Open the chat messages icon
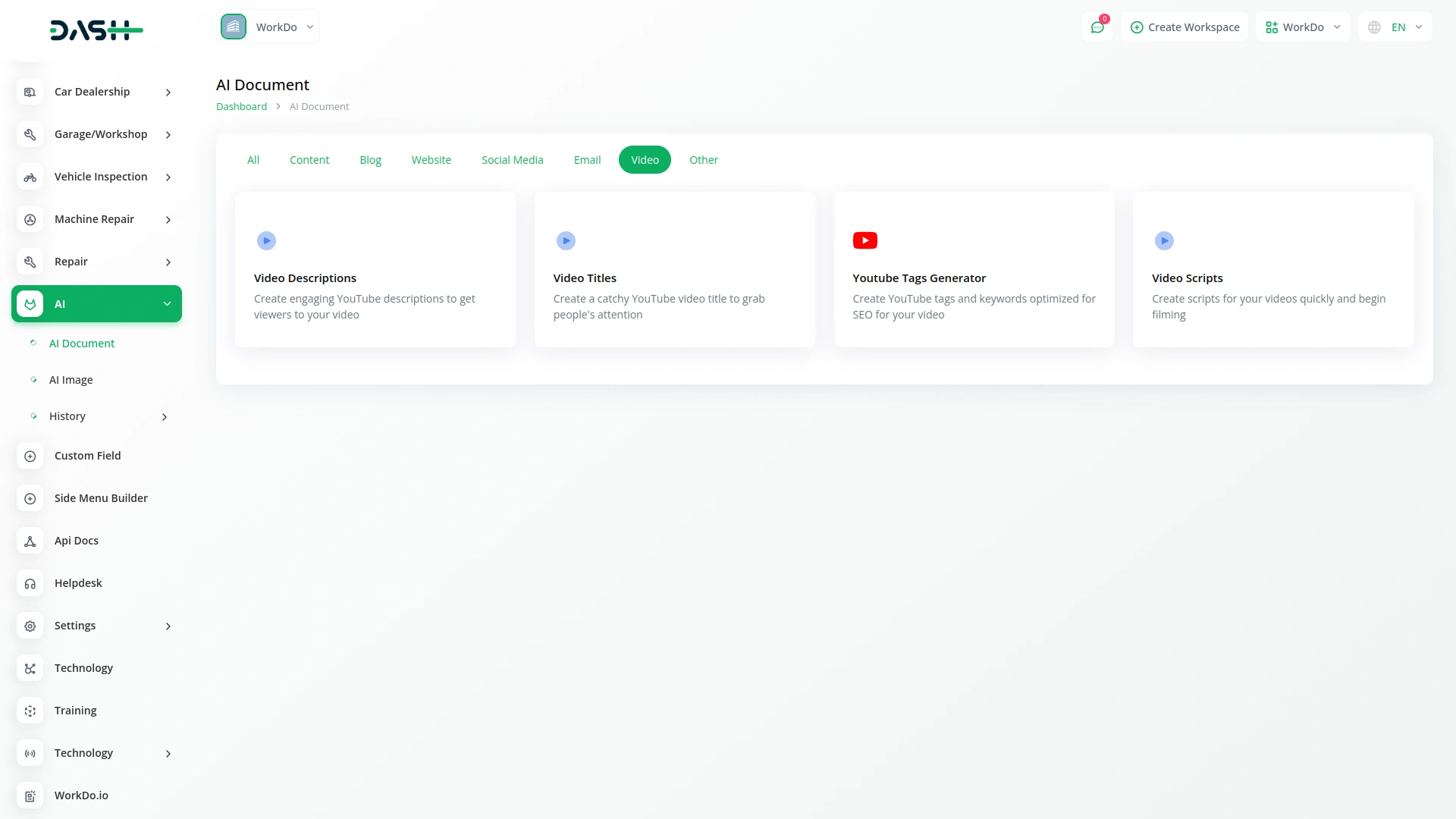 [1097, 27]
